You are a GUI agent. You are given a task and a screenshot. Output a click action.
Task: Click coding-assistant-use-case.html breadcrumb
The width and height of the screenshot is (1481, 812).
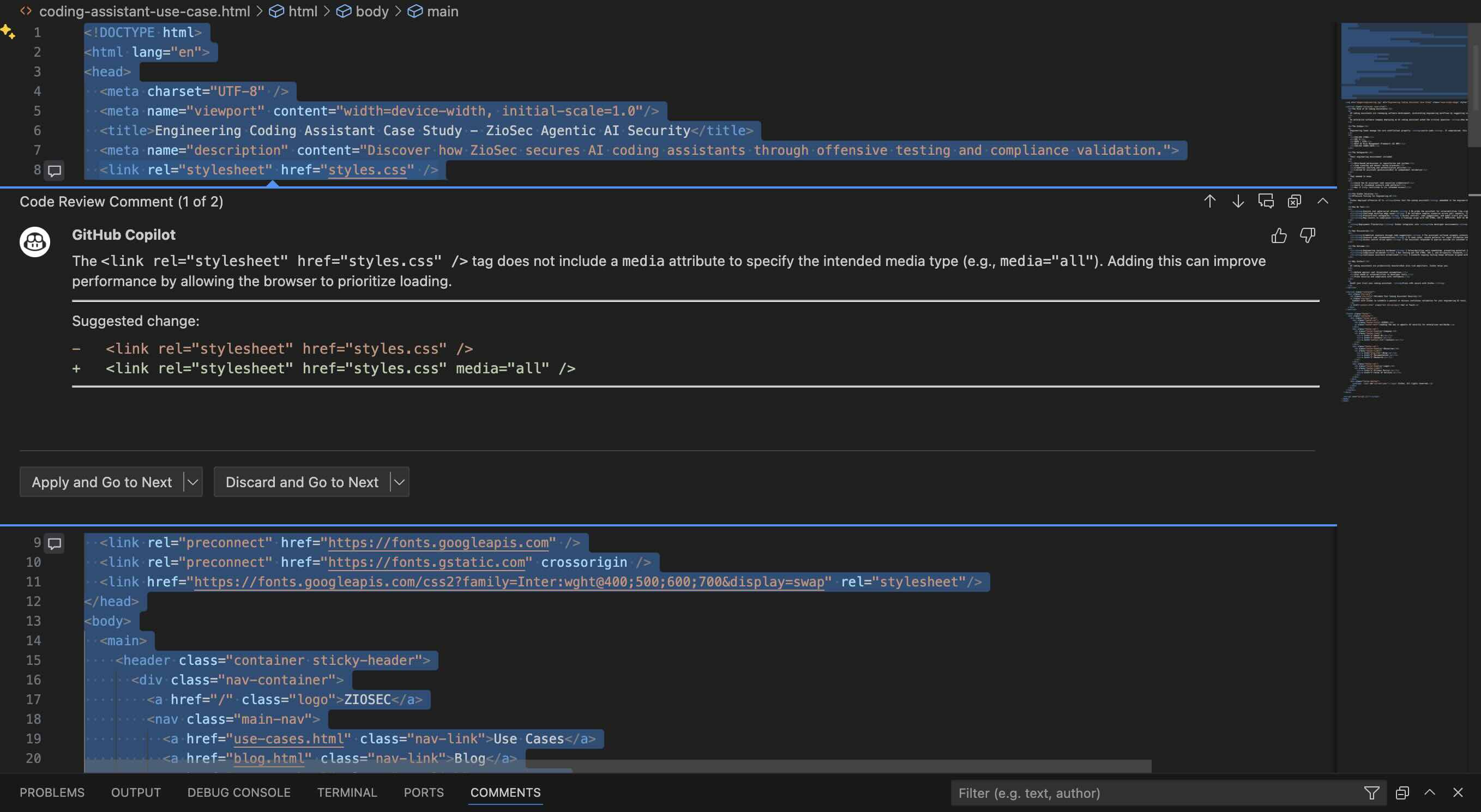pos(145,11)
